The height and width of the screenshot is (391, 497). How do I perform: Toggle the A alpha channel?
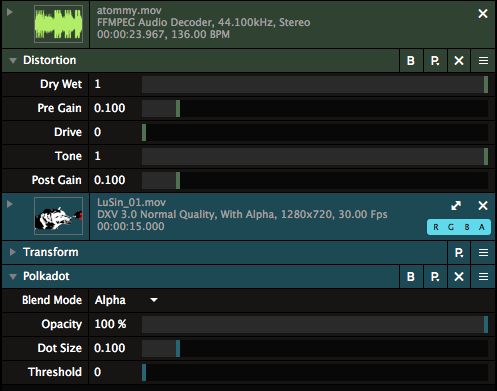pyautogui.click(x=482, y=227)
